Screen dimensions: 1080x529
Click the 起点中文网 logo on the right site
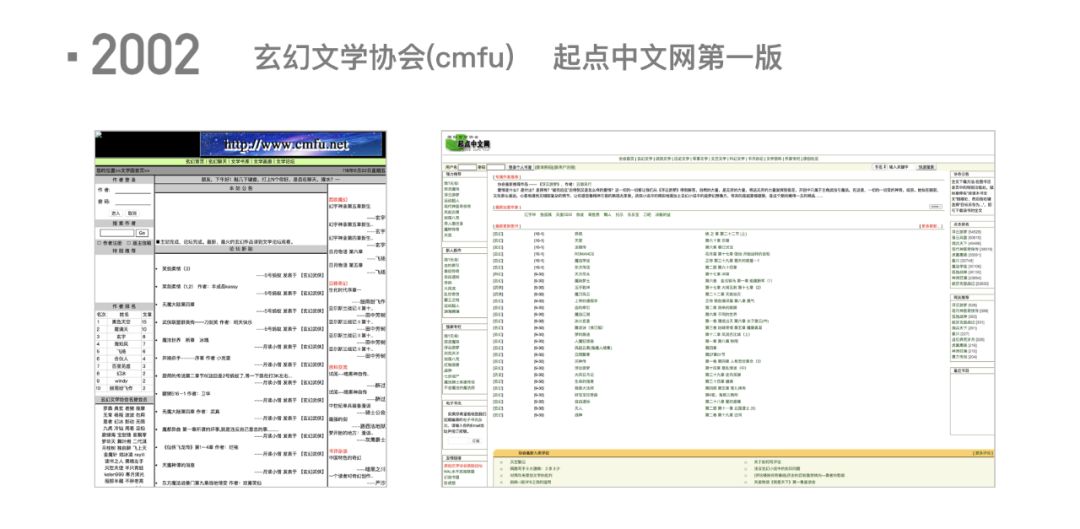[x=468, y=143]
